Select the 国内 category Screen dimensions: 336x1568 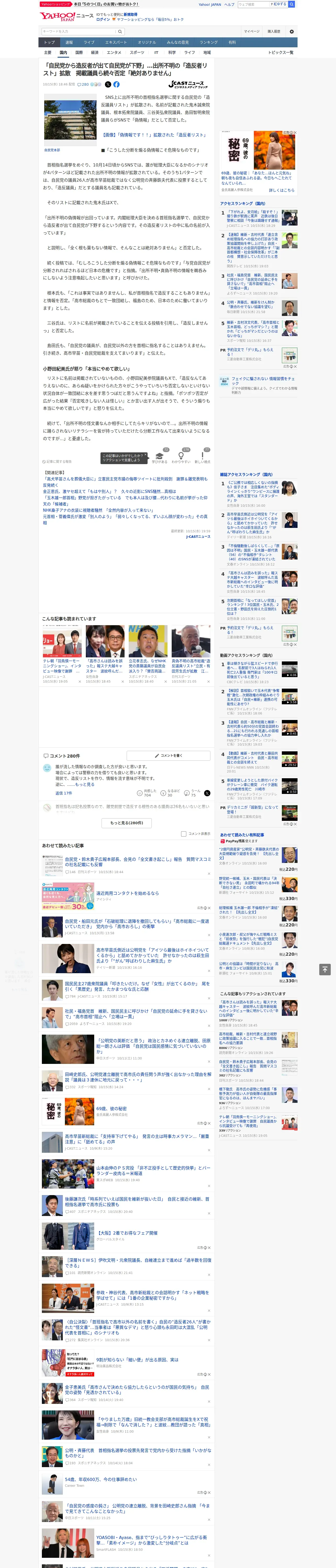63,53
